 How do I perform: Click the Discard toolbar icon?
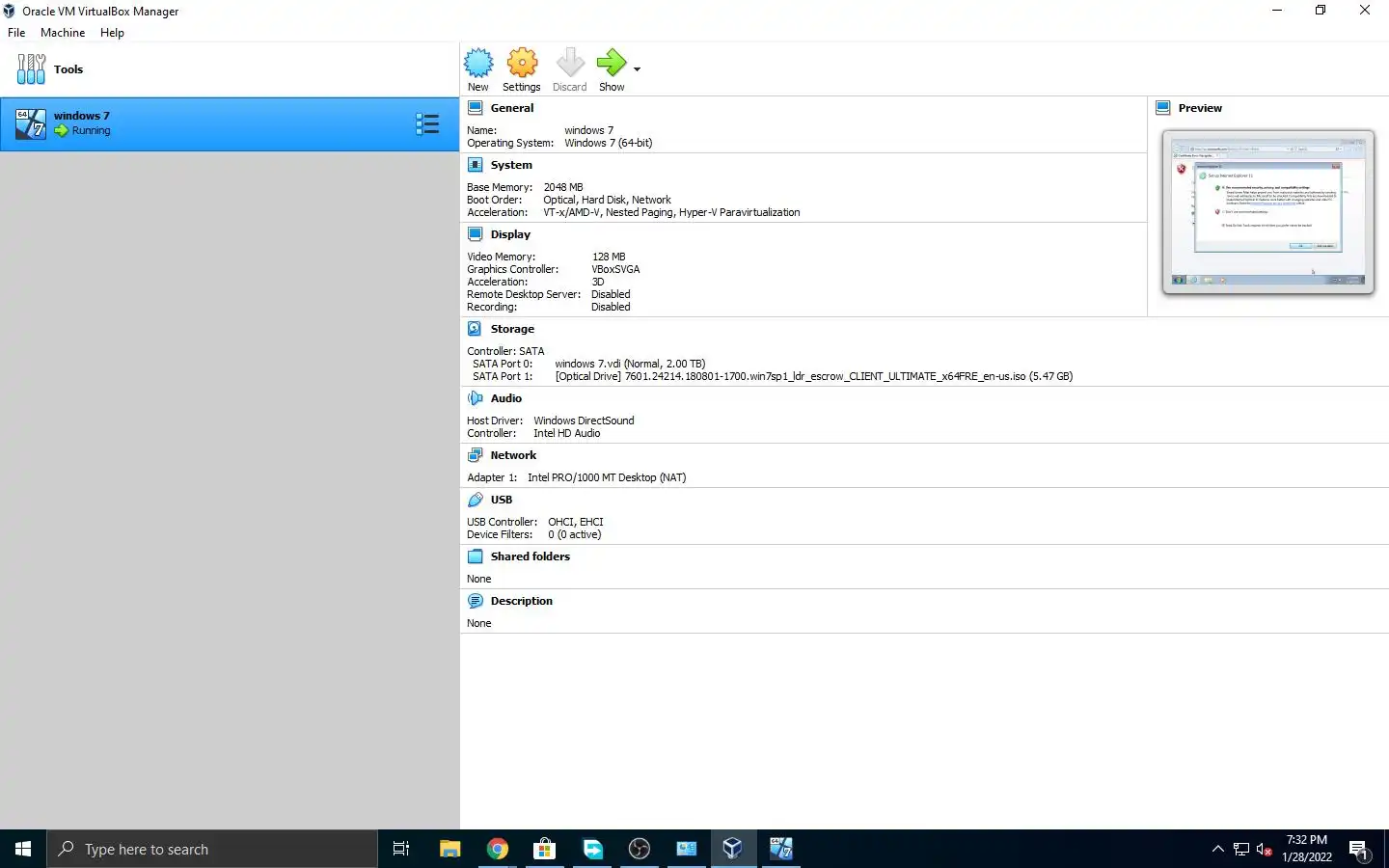pyautogui.click(x=570, y=64)
